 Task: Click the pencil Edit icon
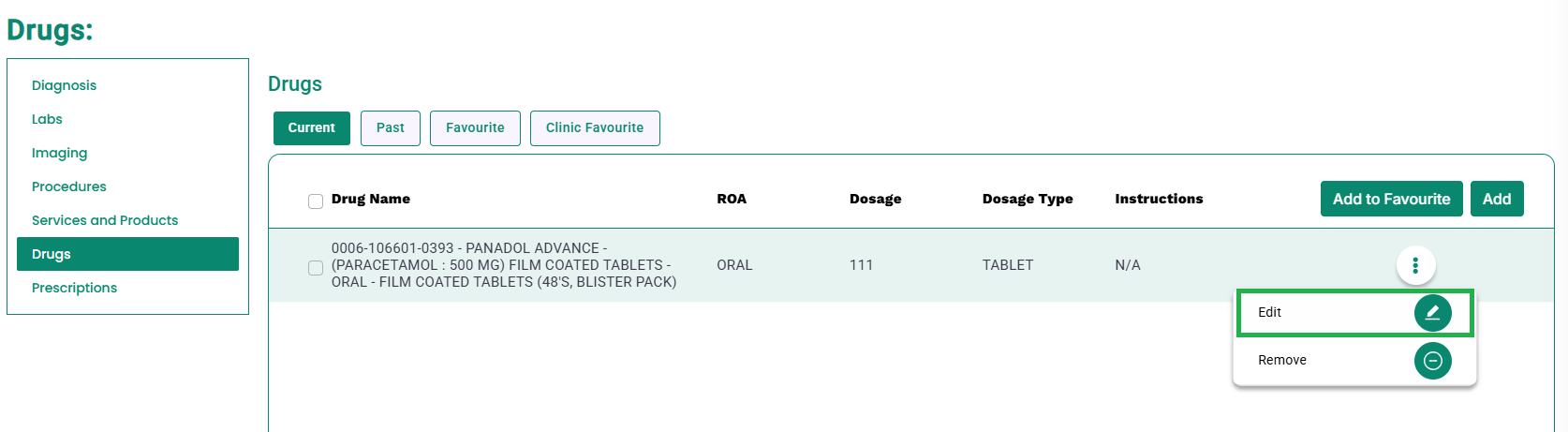click(1432, 313)
